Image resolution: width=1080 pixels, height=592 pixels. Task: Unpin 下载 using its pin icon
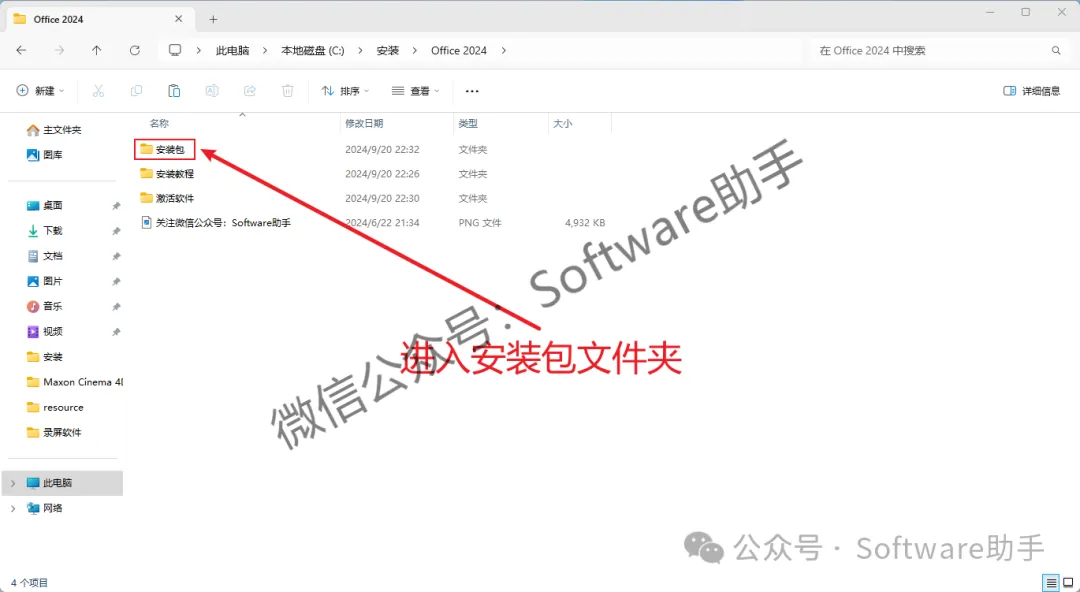coord(116,232)
